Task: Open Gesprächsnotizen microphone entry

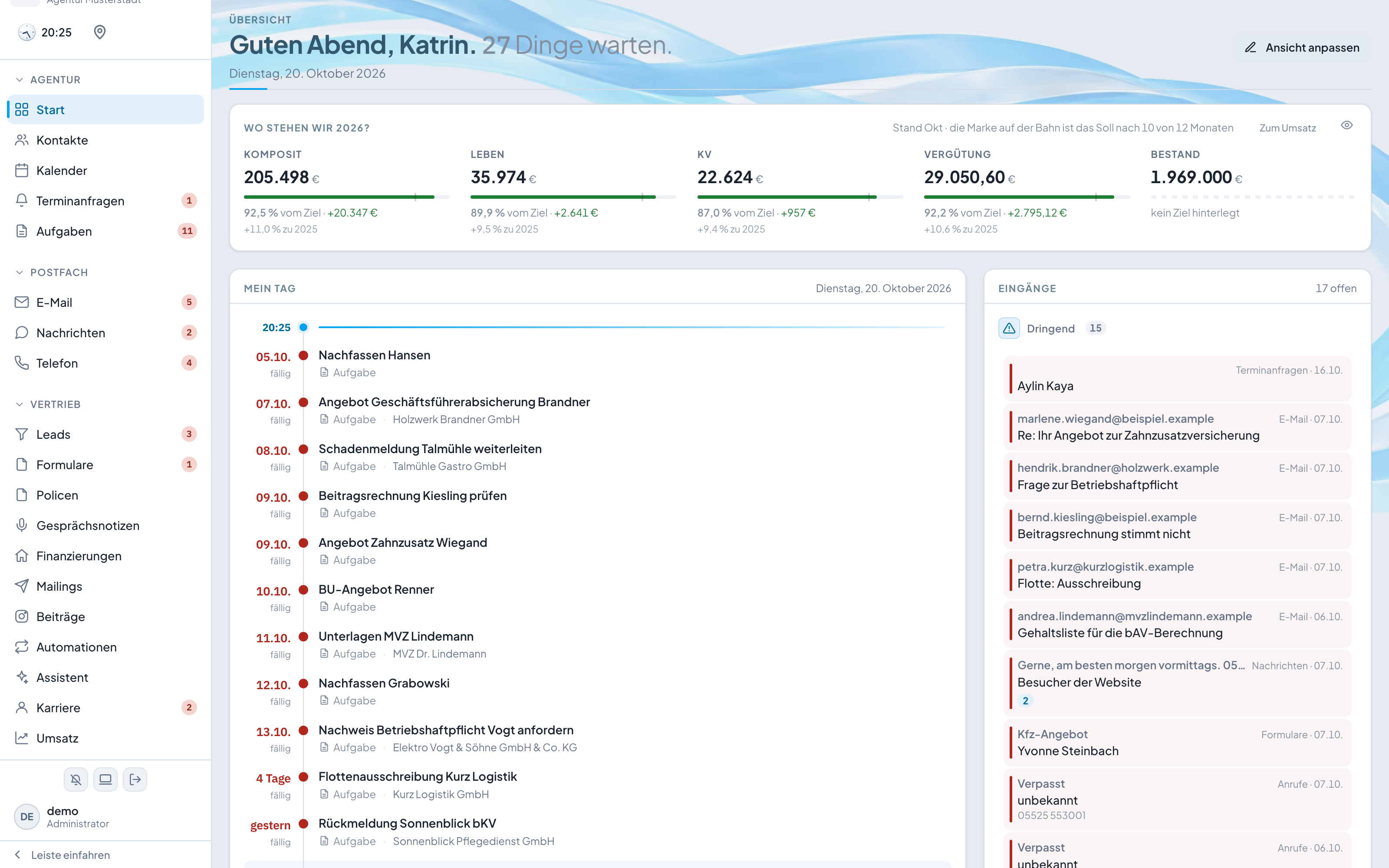Action: [x=105, y=526]
